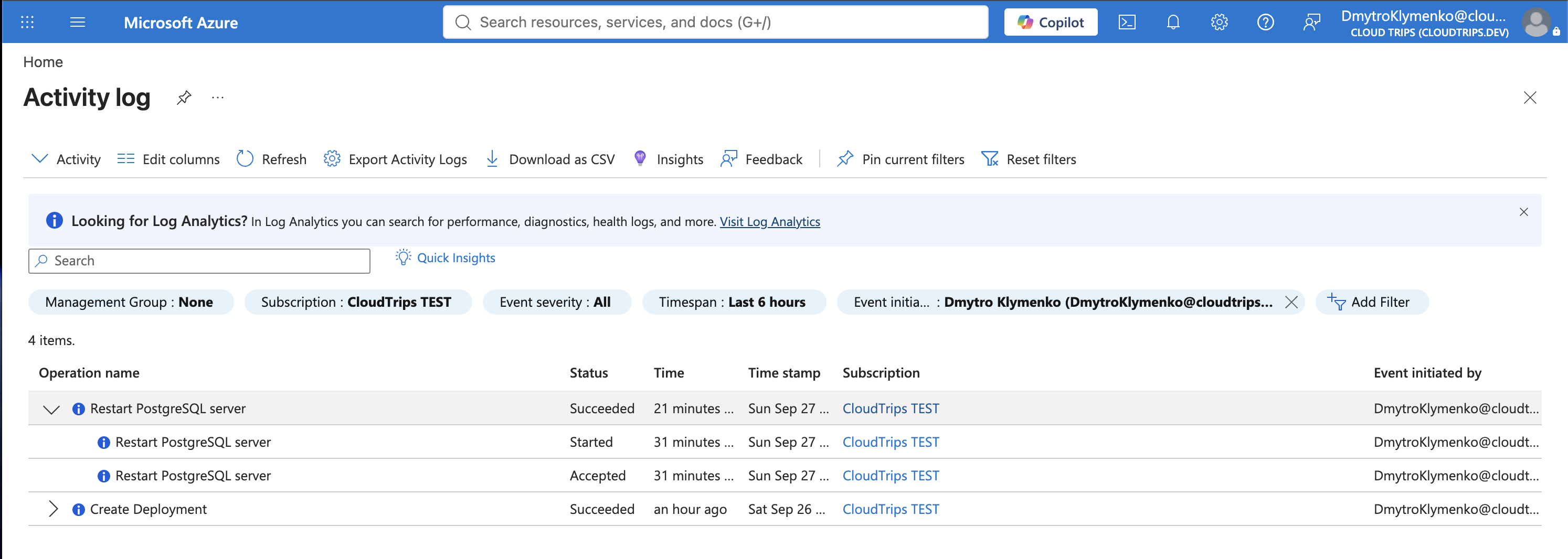The width and height of the screenshot is (1568, 559).
Task: Open the portal hamburger menu
Action: pos(77,23)
